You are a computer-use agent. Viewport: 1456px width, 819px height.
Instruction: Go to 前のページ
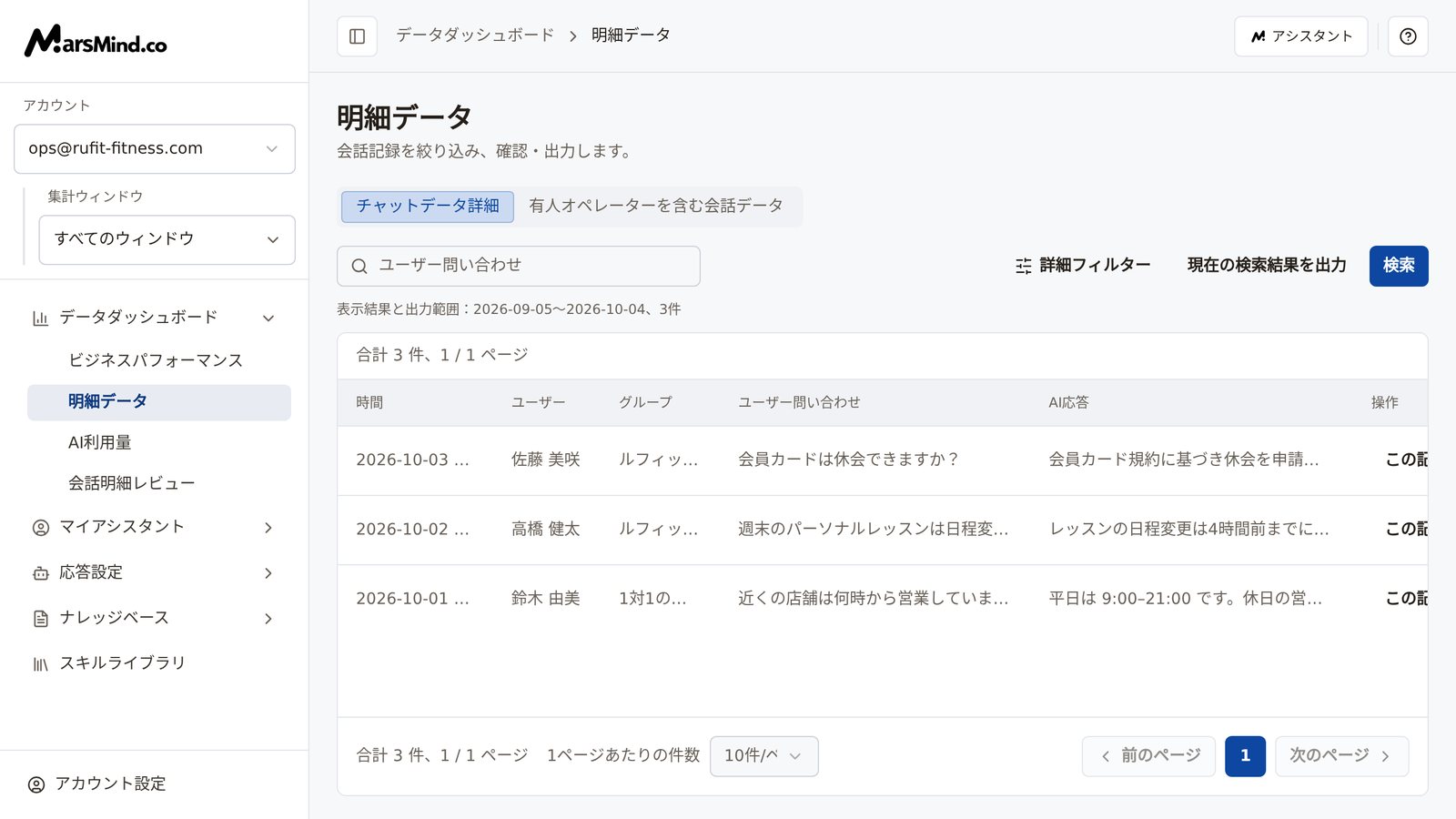(1148, 756)
